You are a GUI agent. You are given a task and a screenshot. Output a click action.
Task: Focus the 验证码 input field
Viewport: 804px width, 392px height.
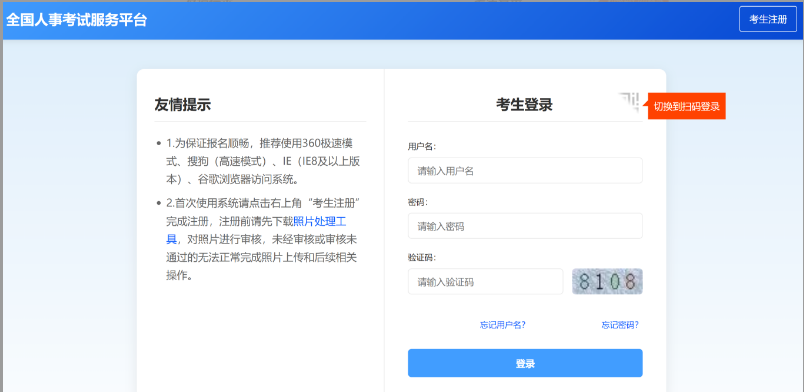point(485,281)
